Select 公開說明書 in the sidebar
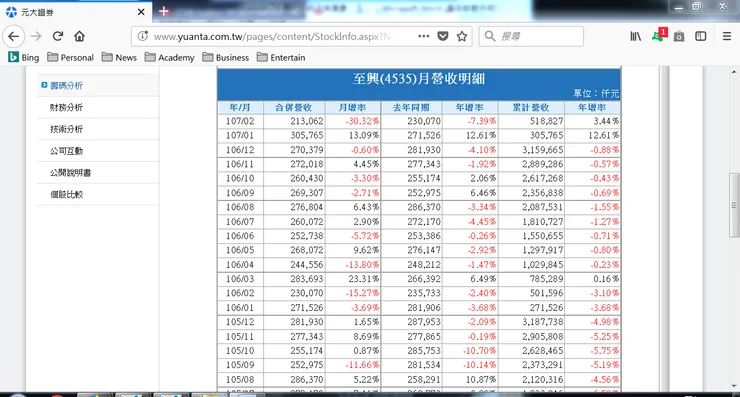740x397 pixels. point(70,172)
